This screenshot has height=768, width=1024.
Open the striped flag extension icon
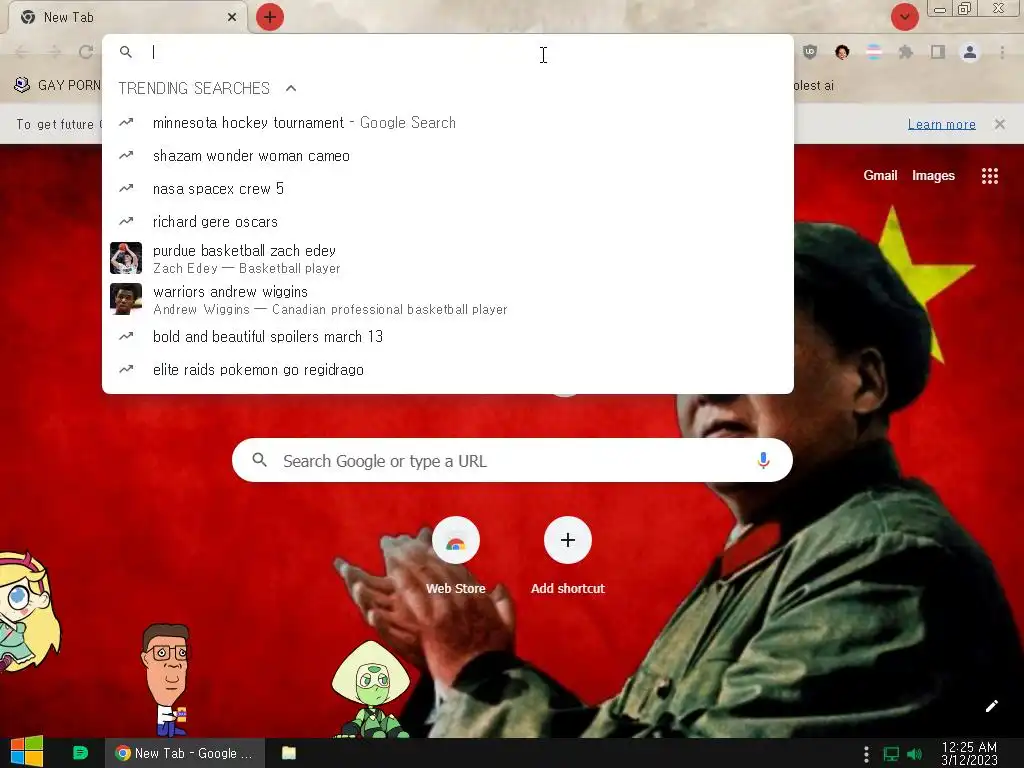(874, 52)
